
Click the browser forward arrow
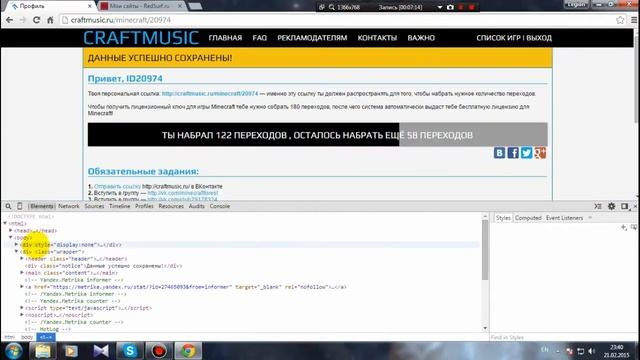click(x=23, y=20)
